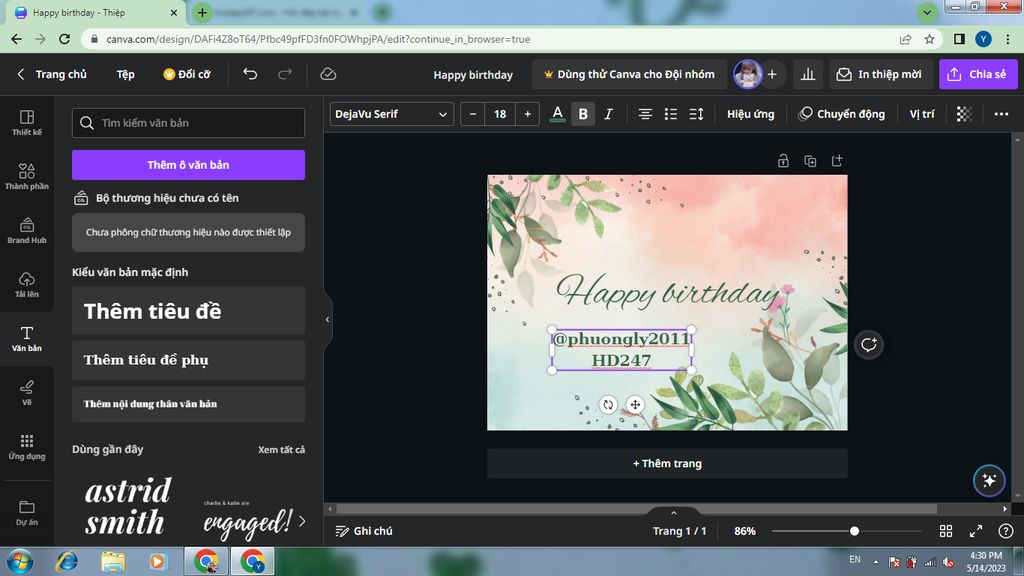Click Chia sẻ share button
1024x576 pixels.
pos(978,74)
